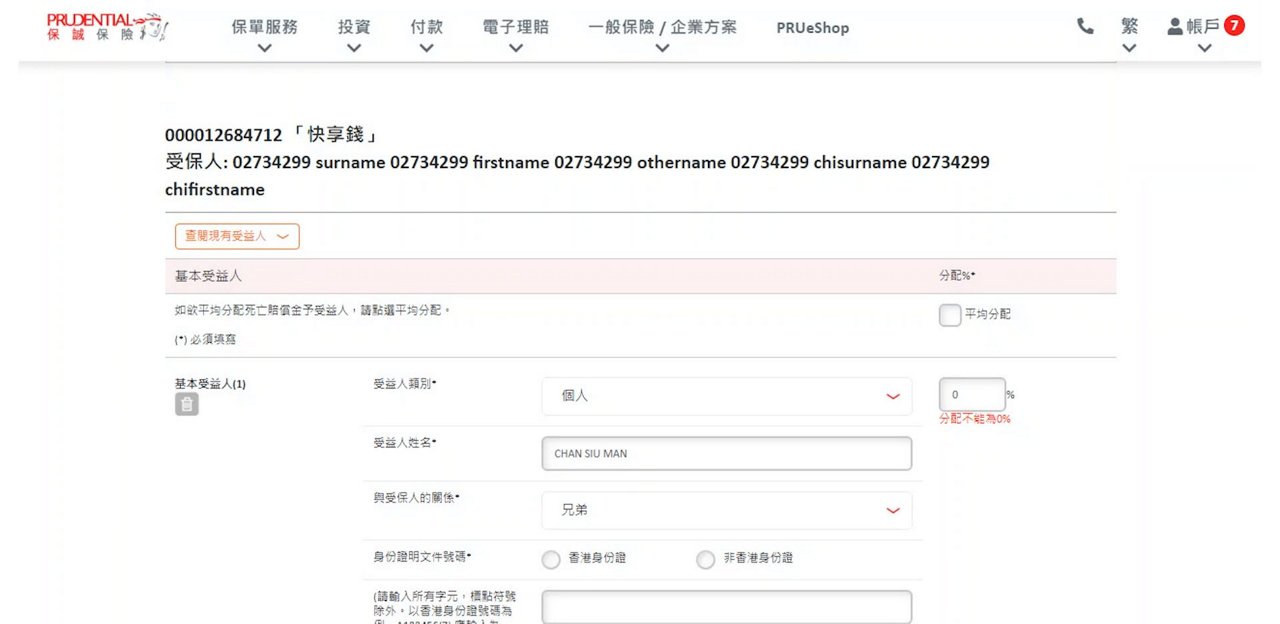Expand 查閱現有受益人 dropdown
Screen dimensions: 1280x624
(237, 236)
